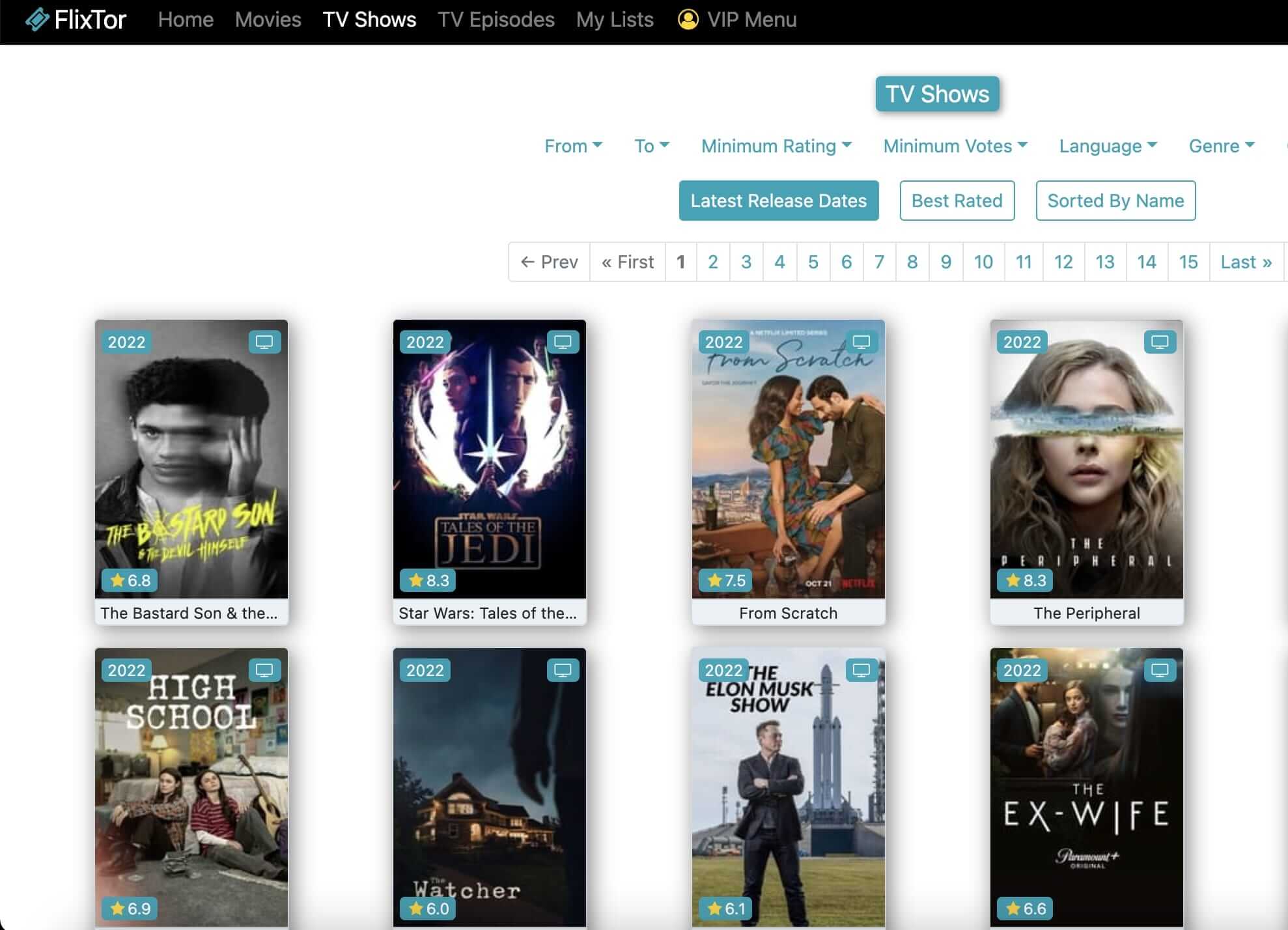Click Last to reach final page
The image size is (1288, 930).
[x=1245, y=262]
